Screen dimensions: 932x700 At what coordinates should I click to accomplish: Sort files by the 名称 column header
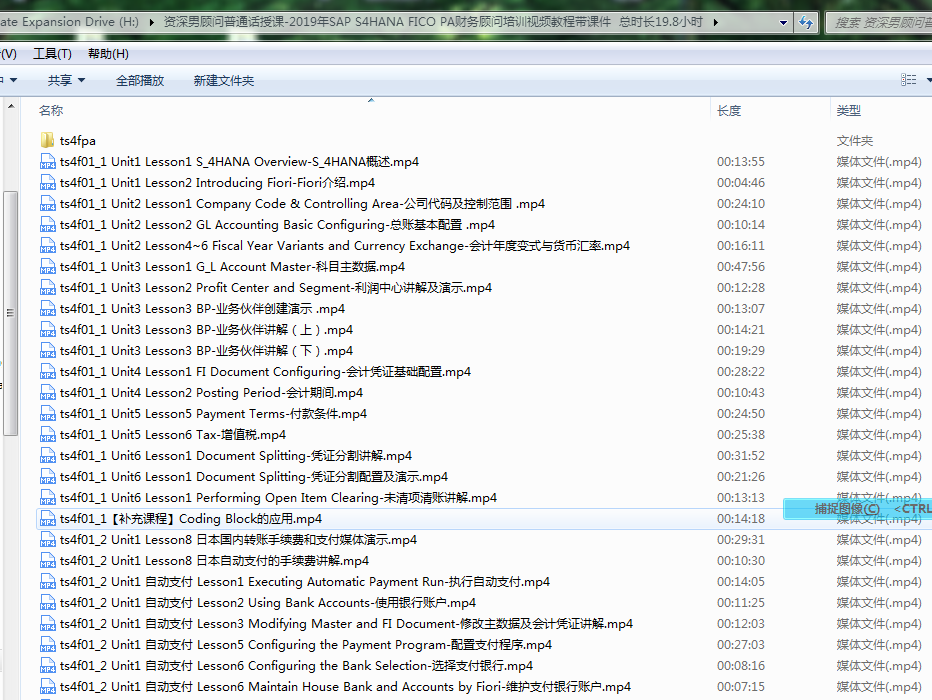51,111
